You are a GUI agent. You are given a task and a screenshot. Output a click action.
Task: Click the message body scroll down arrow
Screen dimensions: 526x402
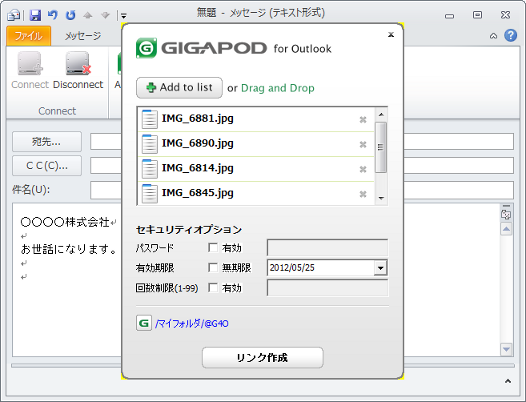[x=506, y=349]
